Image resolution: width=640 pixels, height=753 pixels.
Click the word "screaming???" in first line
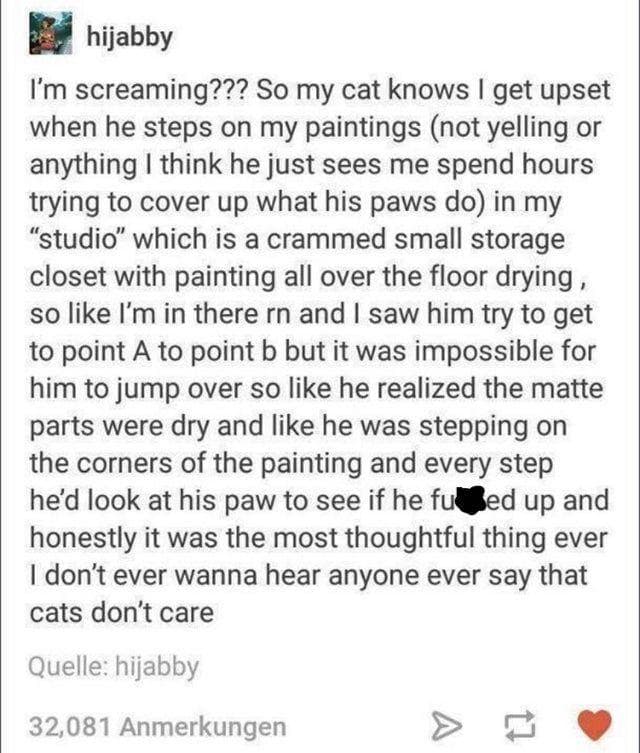point(161,91)
